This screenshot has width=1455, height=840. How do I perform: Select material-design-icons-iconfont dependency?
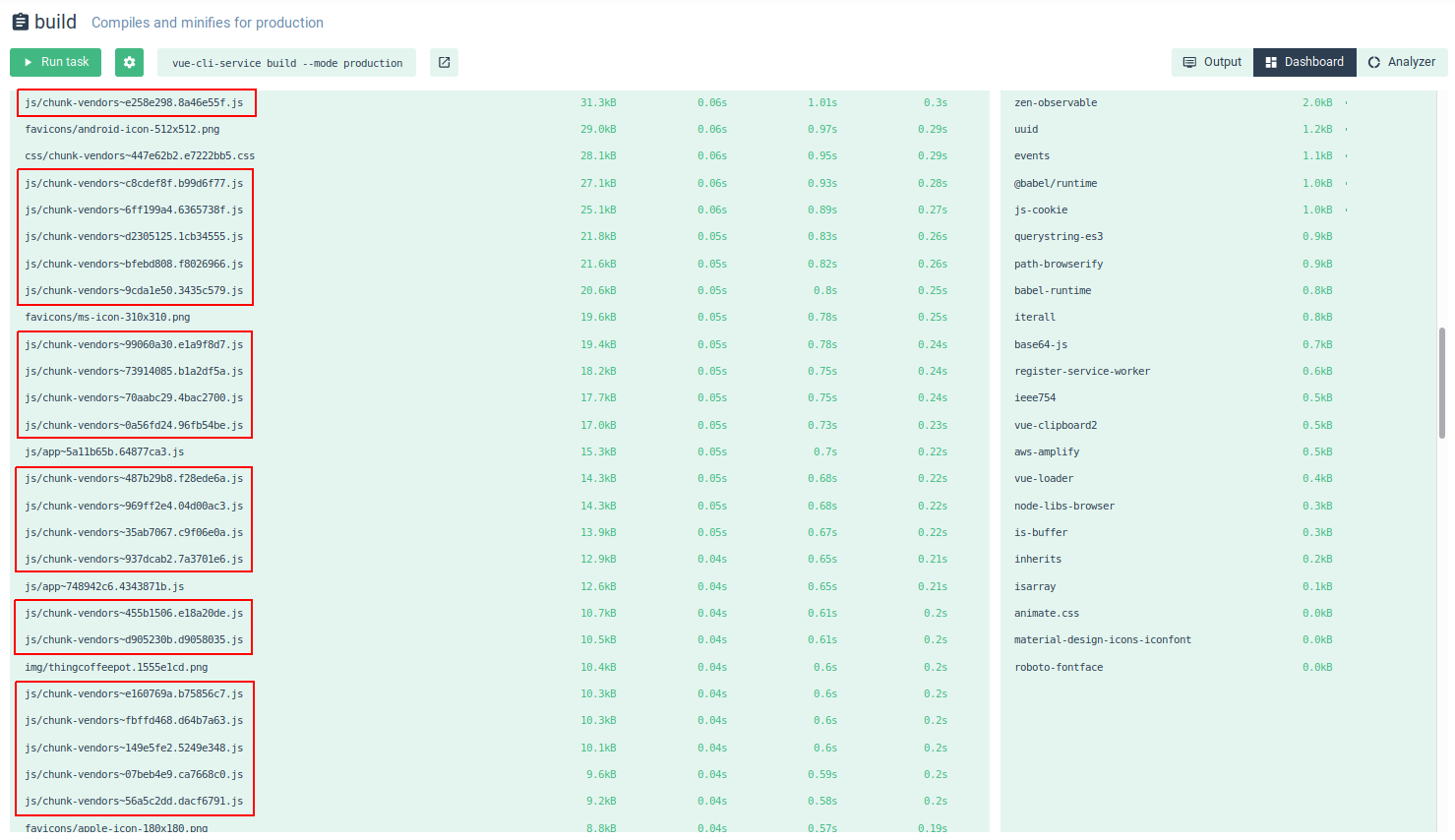coord(1102,639)
